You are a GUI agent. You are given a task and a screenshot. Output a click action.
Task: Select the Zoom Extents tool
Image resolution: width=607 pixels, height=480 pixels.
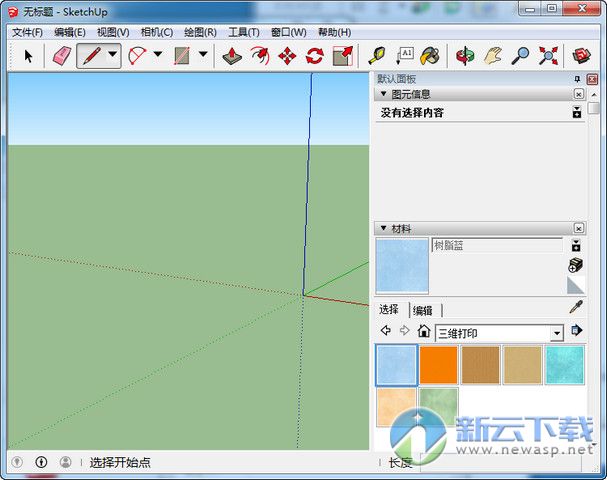click(548, 57)
